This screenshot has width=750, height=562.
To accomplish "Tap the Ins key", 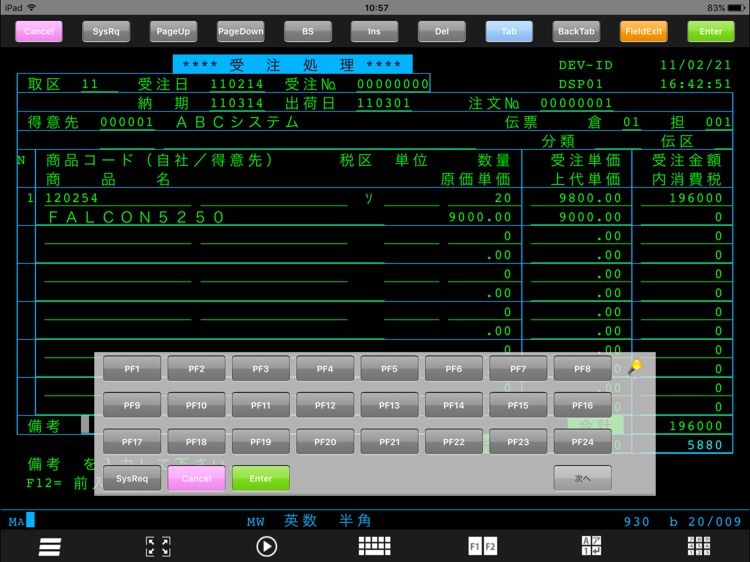I will tap(375, 32).
